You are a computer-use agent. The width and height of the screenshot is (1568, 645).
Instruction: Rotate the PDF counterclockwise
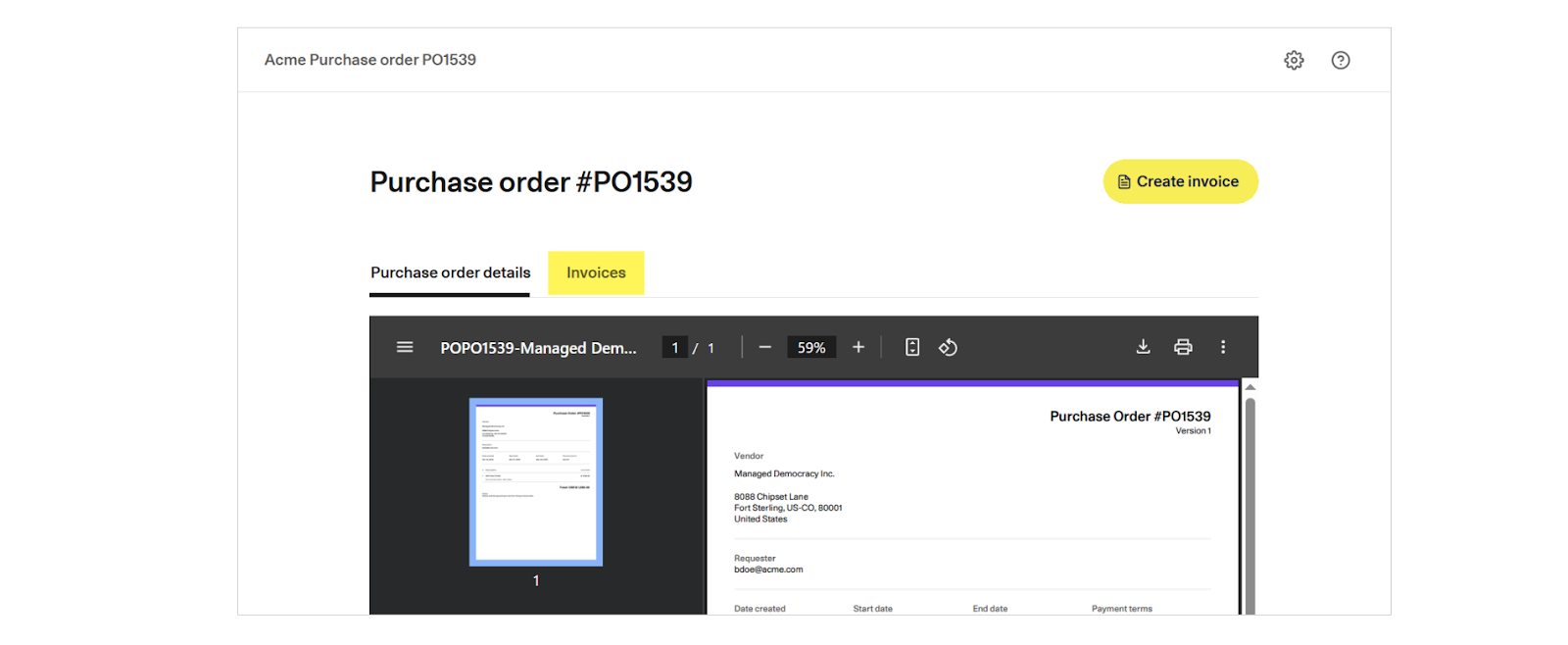(948, 347)
